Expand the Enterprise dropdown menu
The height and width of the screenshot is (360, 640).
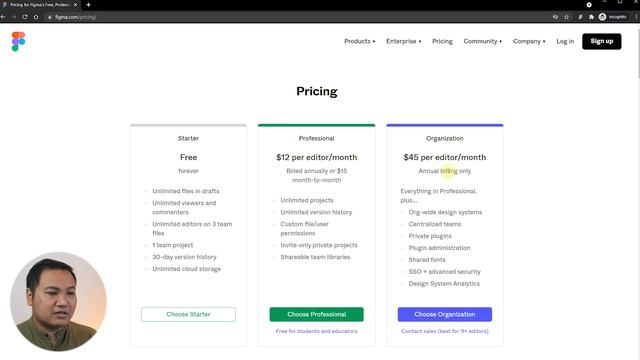404,41
